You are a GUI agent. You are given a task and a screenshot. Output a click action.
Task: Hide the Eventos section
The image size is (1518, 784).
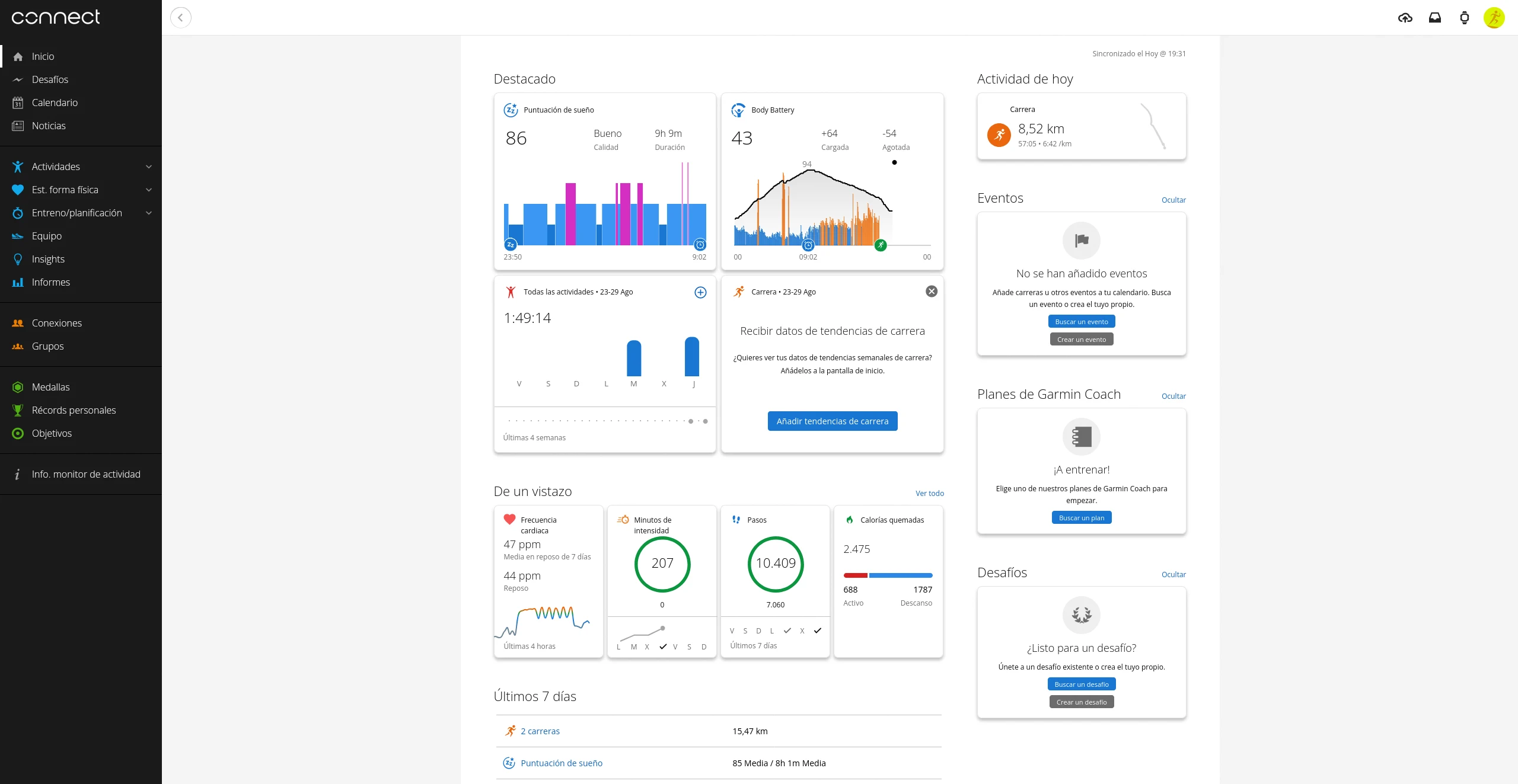tap(1173, 200)
